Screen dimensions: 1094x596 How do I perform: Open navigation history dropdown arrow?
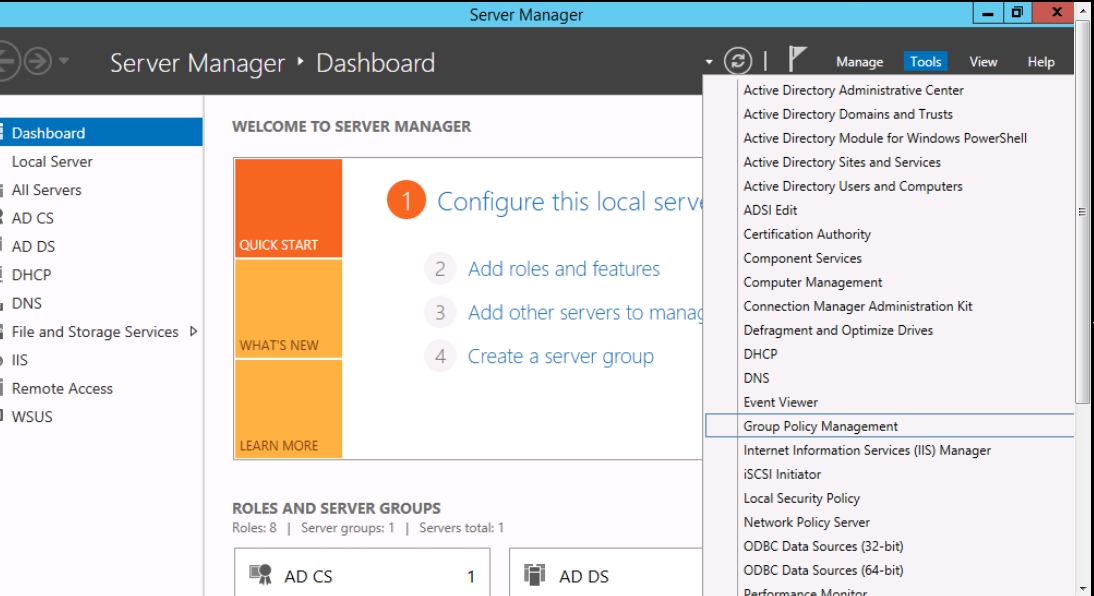click(x=63, y=61)
